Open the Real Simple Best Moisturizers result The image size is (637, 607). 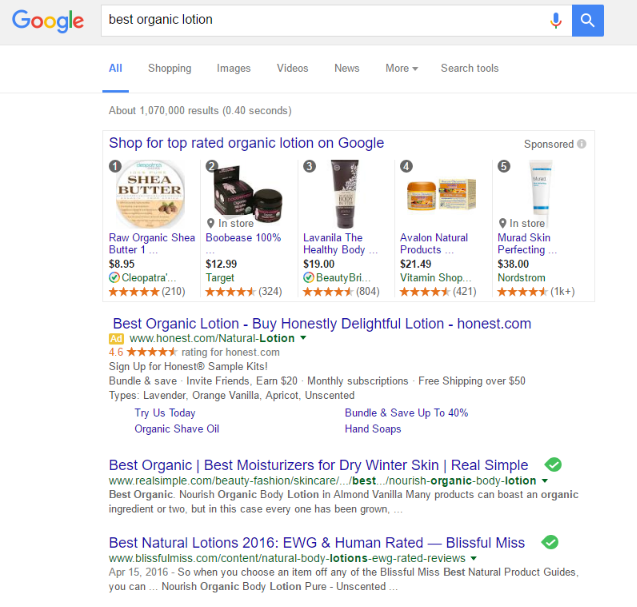click(x=318, y=465)
